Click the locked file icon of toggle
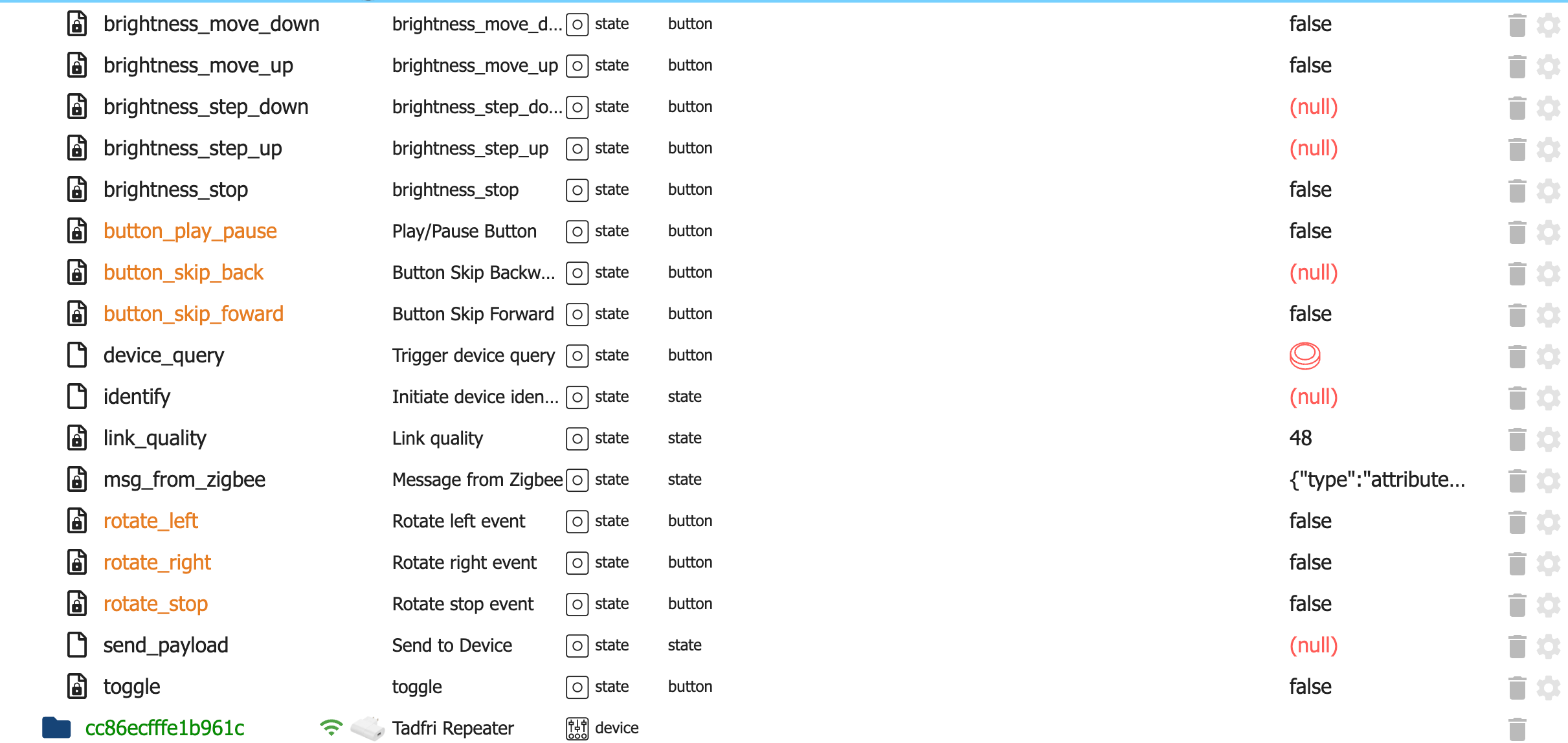The image size is (1568, 743). [x=77, y=687]
